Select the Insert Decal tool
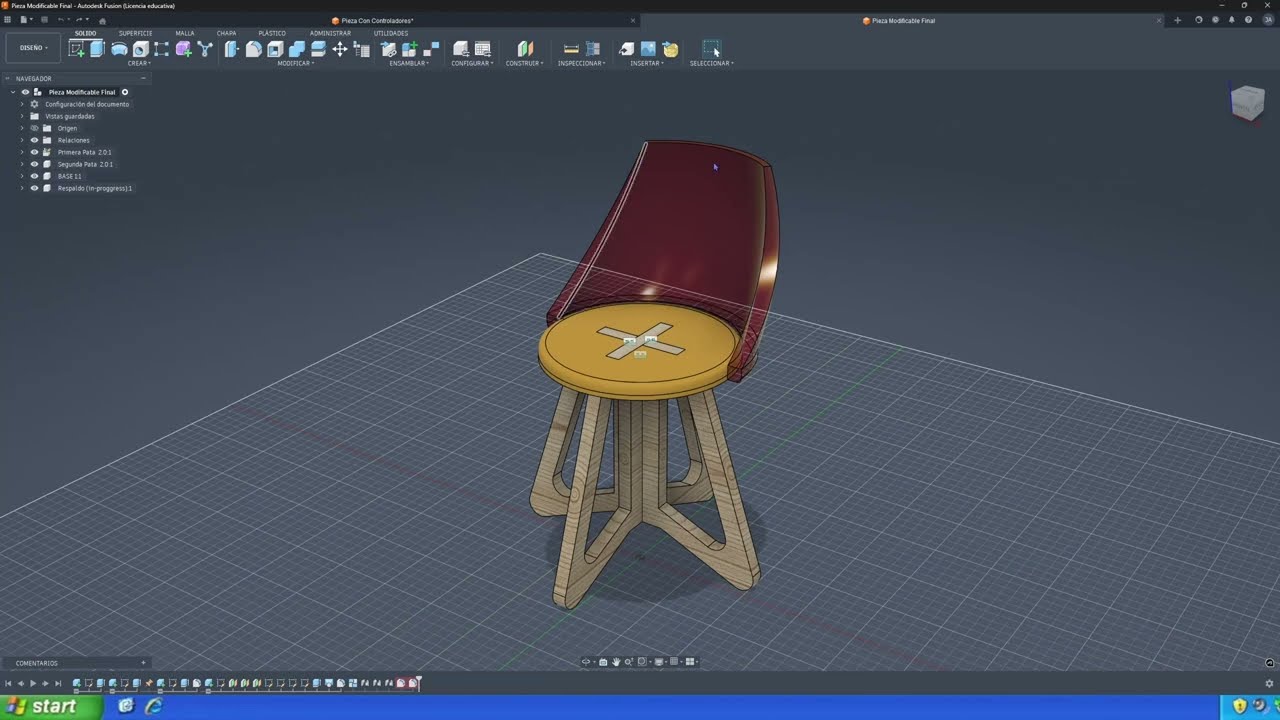The width and height of the screenshot is (1280, 720). pos(670,49)
